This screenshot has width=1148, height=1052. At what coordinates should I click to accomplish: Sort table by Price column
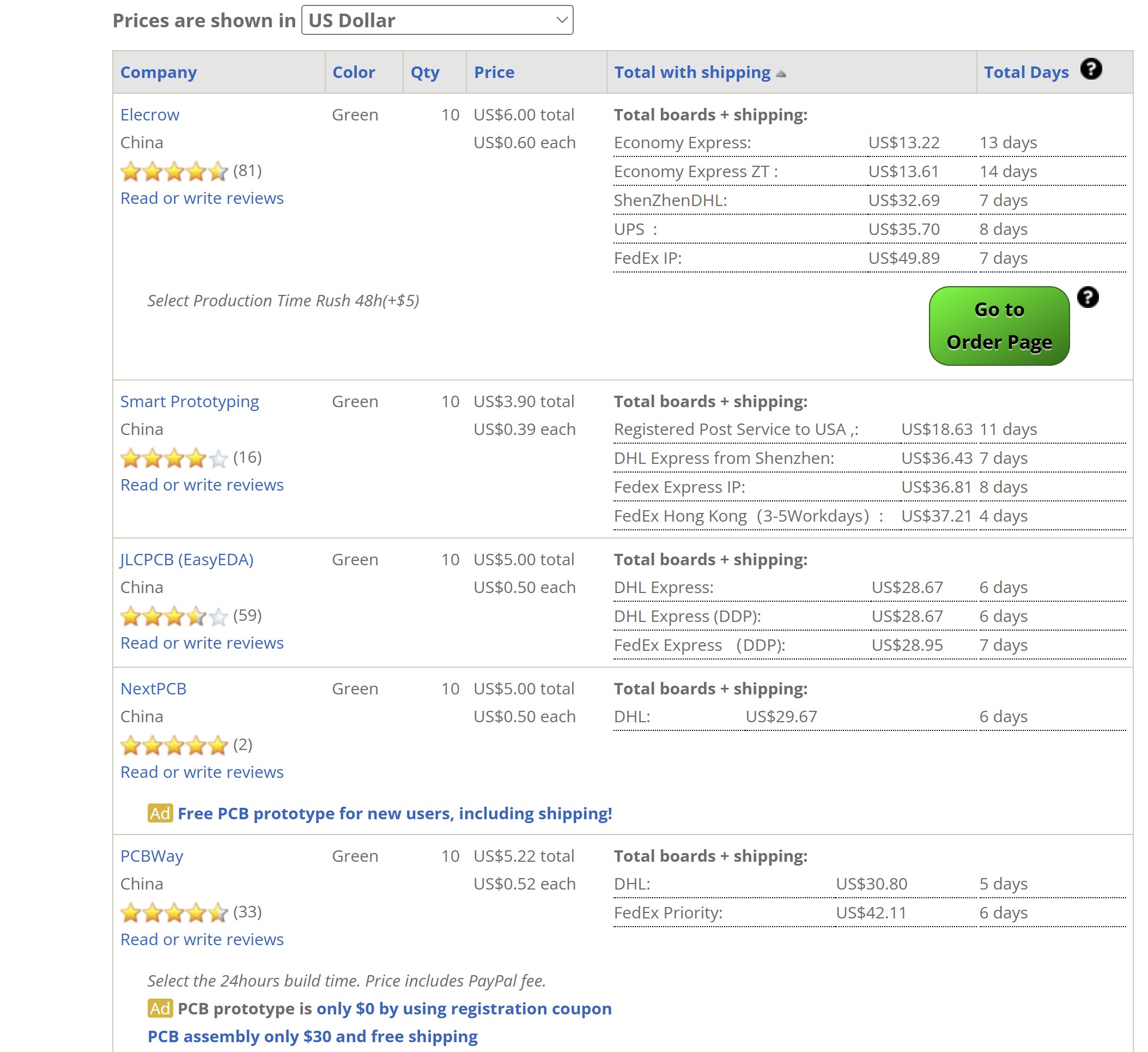click(x=494, y=72)
